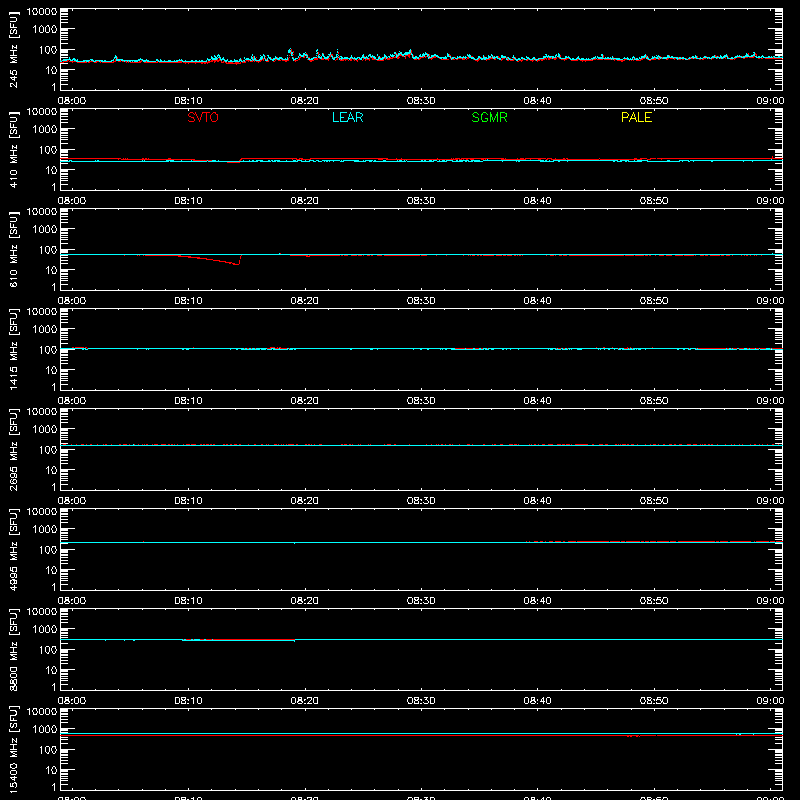Click the '8800 MHz [SFU]' axis label
The image size is (800, 800).
click(x=14, y=649)
